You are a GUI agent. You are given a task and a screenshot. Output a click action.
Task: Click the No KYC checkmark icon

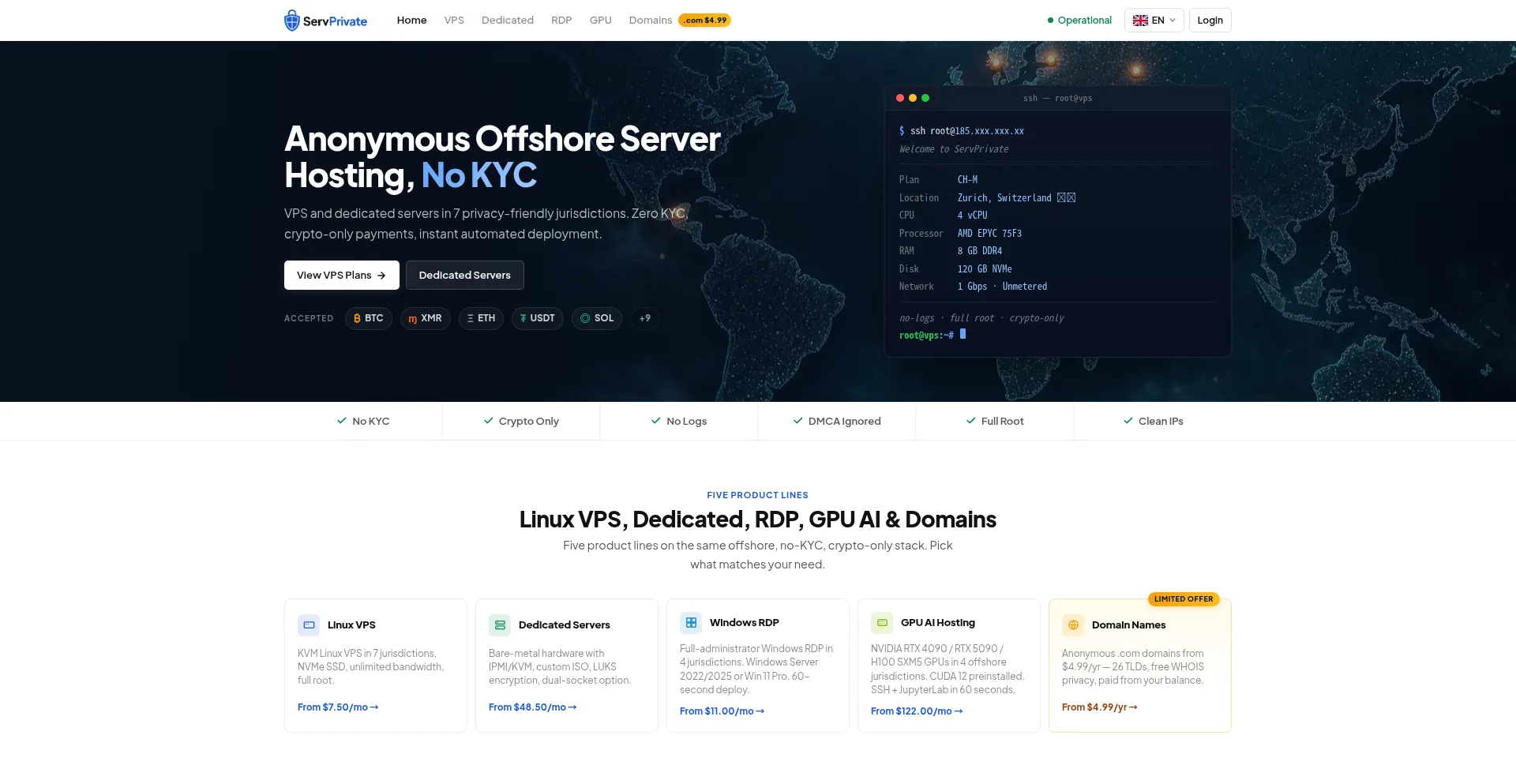(342, 421)
